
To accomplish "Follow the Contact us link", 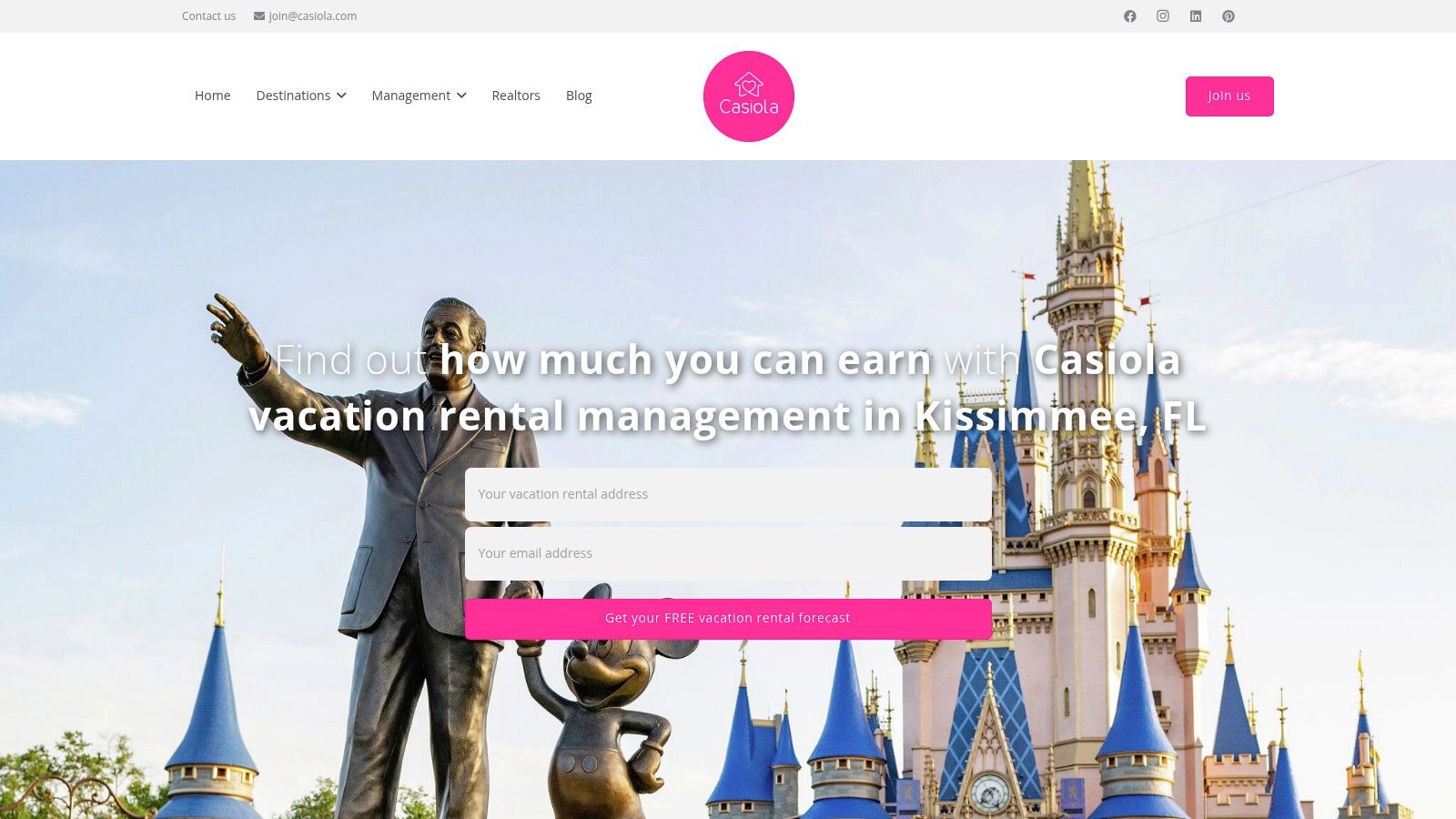I will [x=208, y=16].
